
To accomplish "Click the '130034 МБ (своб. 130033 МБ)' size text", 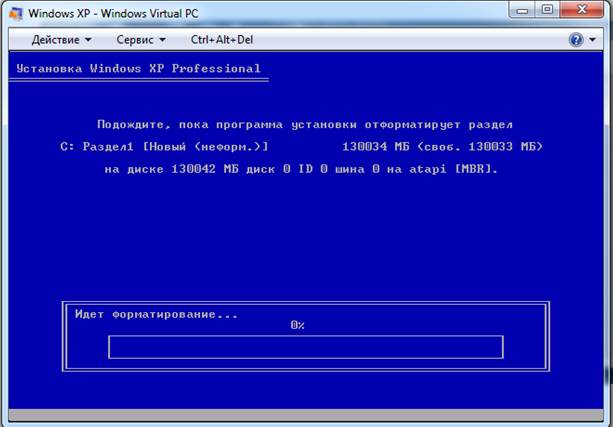I will tap(443, 147).
